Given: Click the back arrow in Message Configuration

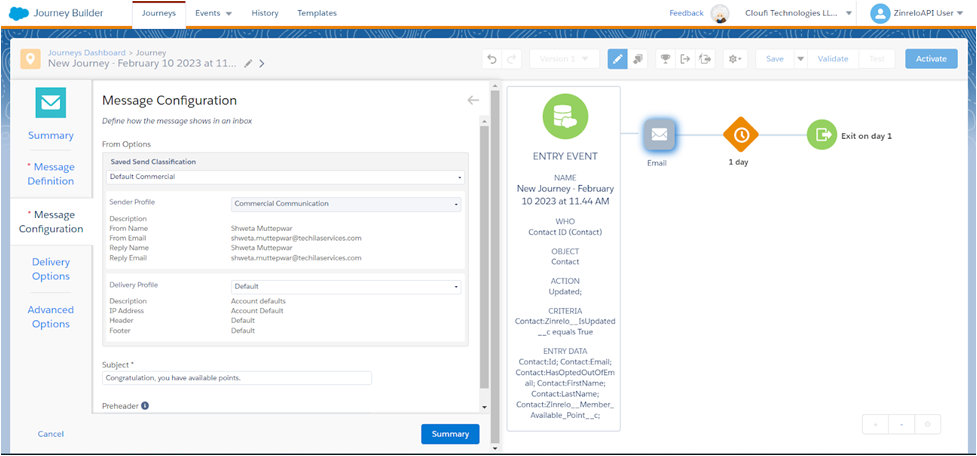Looking at the screenshot, I should [x=473, y=100].
